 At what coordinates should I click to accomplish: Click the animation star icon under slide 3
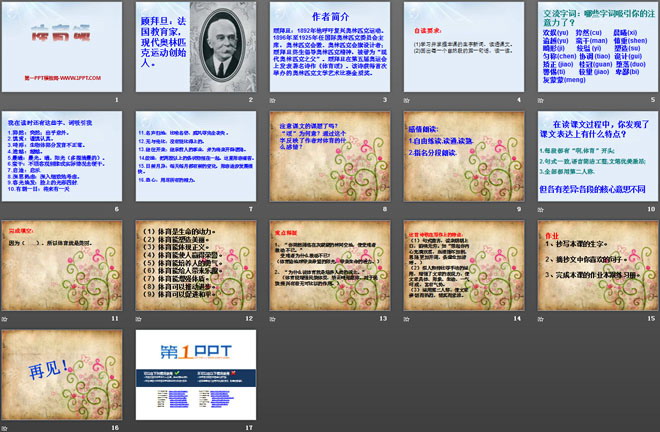click(272, 101)
